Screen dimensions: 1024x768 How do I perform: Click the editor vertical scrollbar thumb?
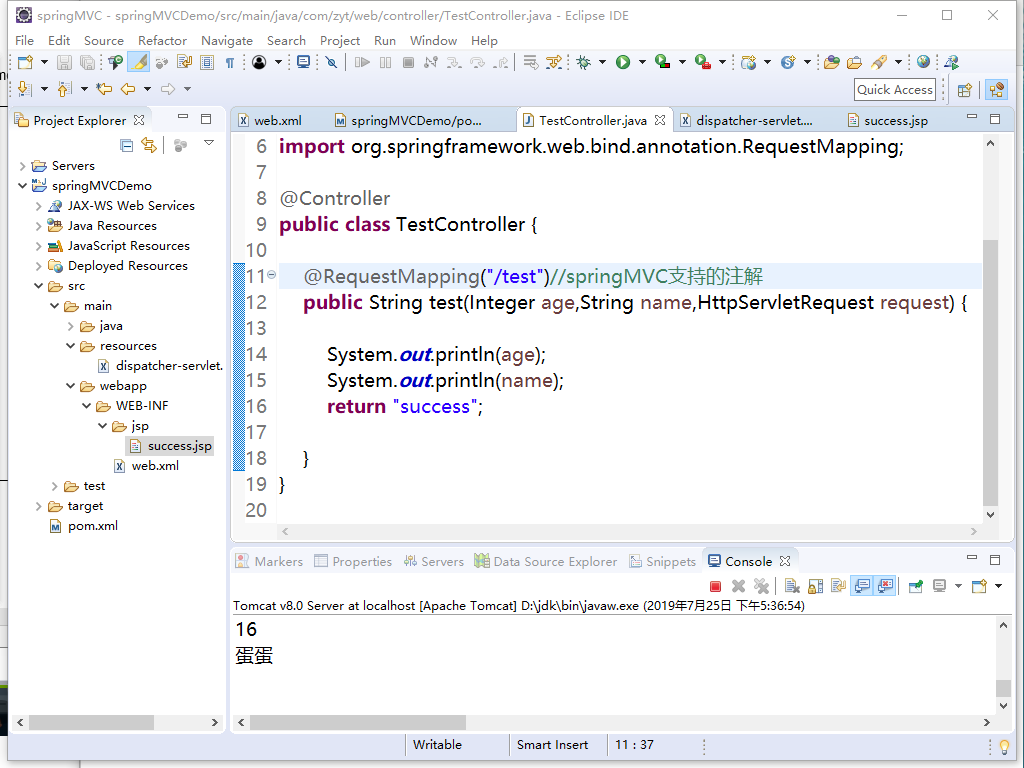click(x=990, y=370)
